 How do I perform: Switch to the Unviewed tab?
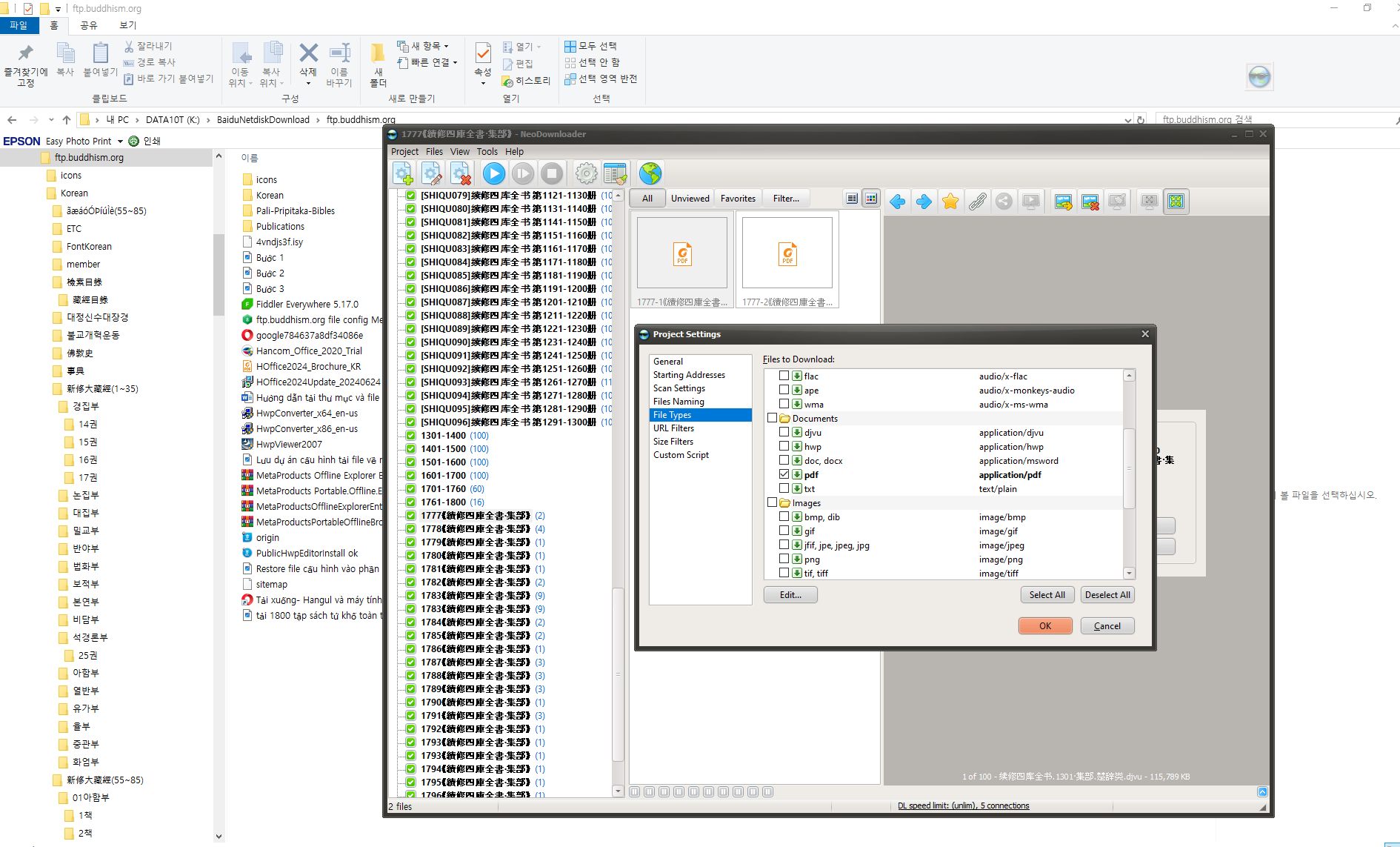click(x=690, y=199)
